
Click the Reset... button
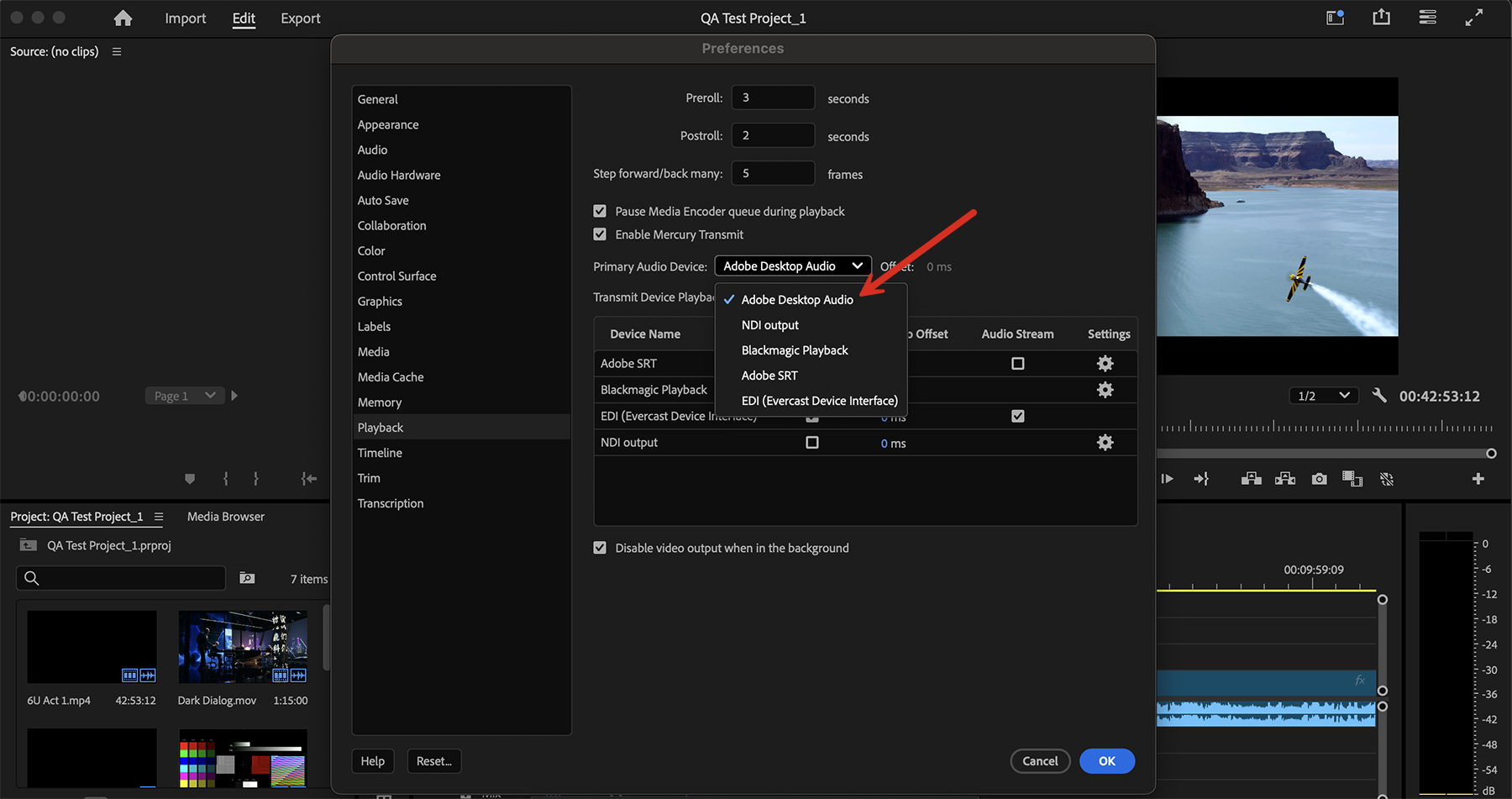click(x=434, y=761)
